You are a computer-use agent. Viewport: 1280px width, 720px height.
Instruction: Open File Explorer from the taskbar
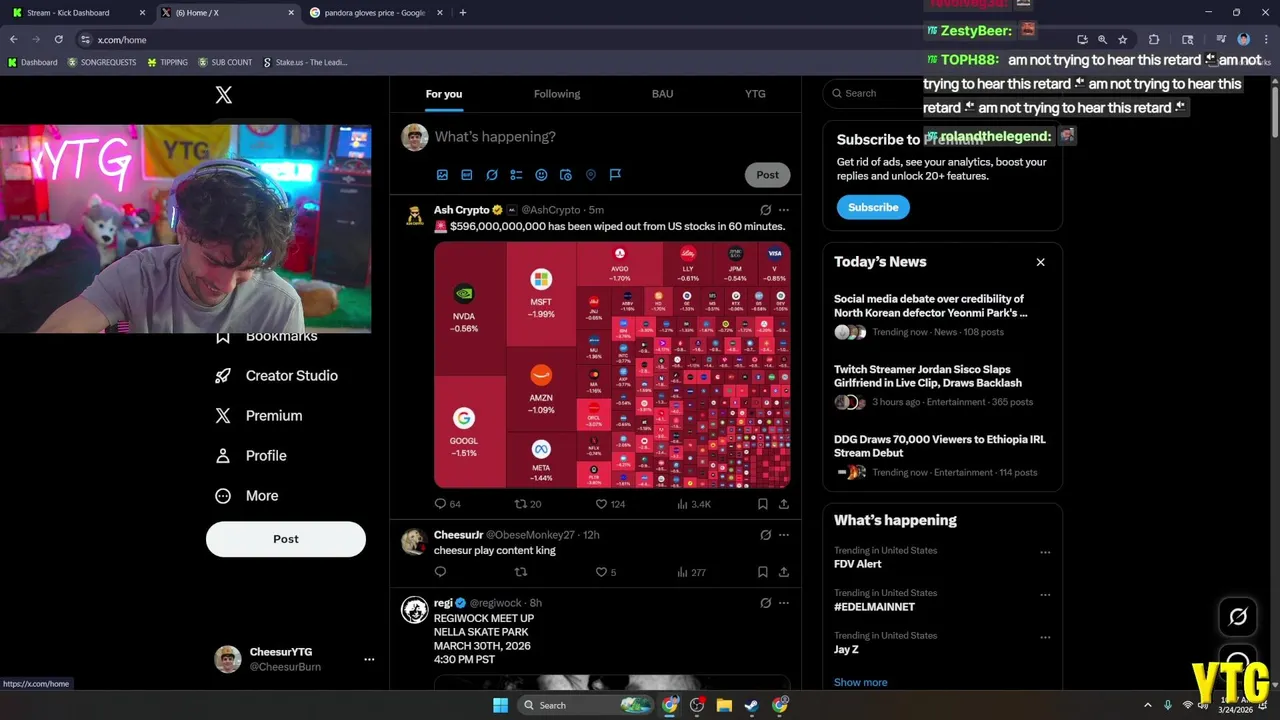coord(724,705)
